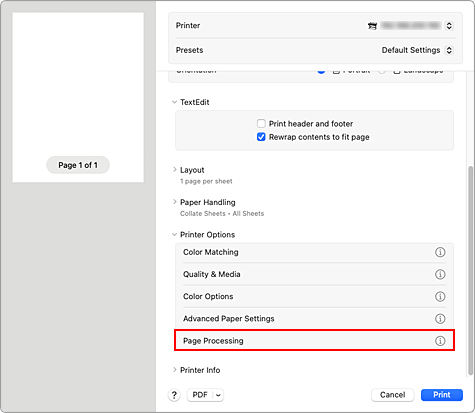Click the info icon beside Color Matching
Viewport: 475px width, 413px height.
click(440, 252)
